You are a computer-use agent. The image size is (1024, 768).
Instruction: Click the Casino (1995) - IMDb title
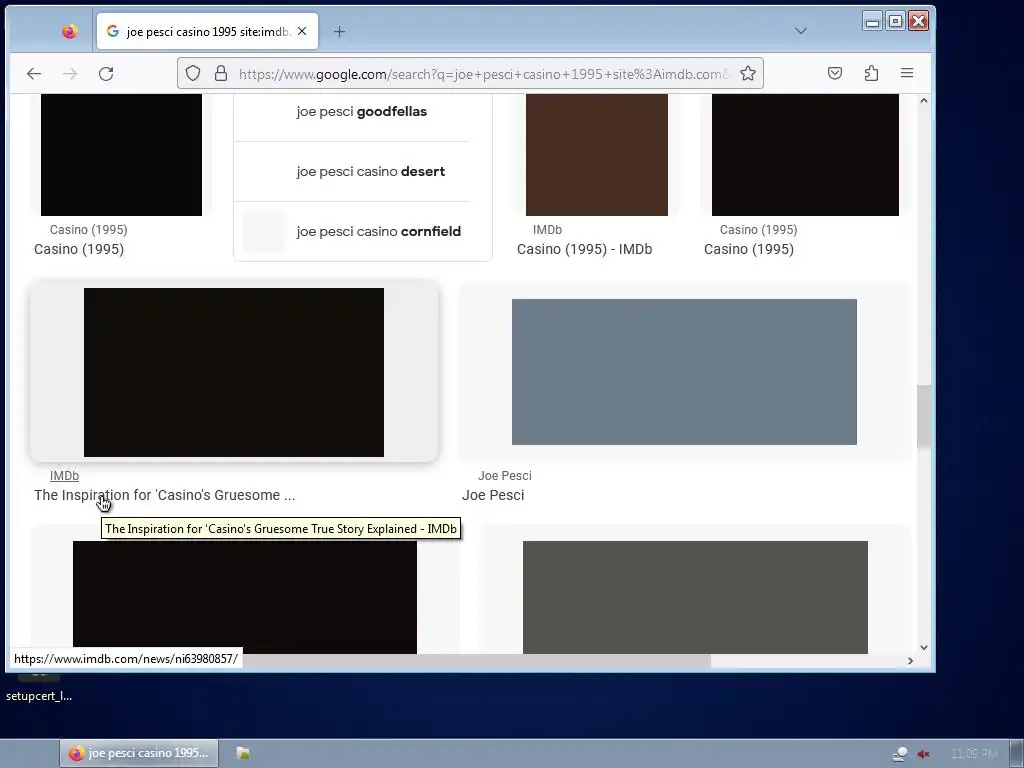[x=584, y=249]
